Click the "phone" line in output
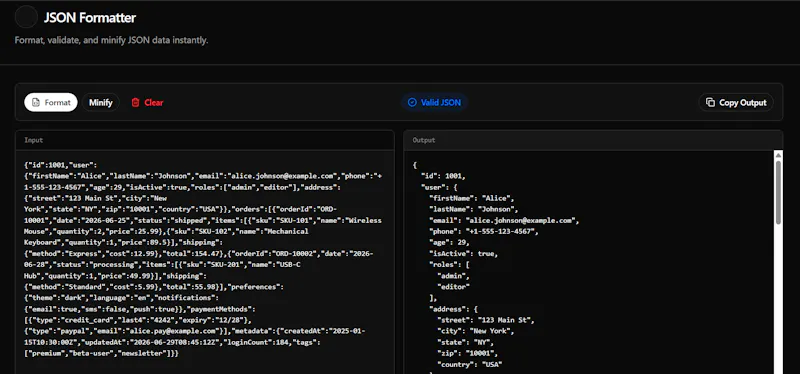The height and width of the screenshot is (374, 800). tap(484, 231)
